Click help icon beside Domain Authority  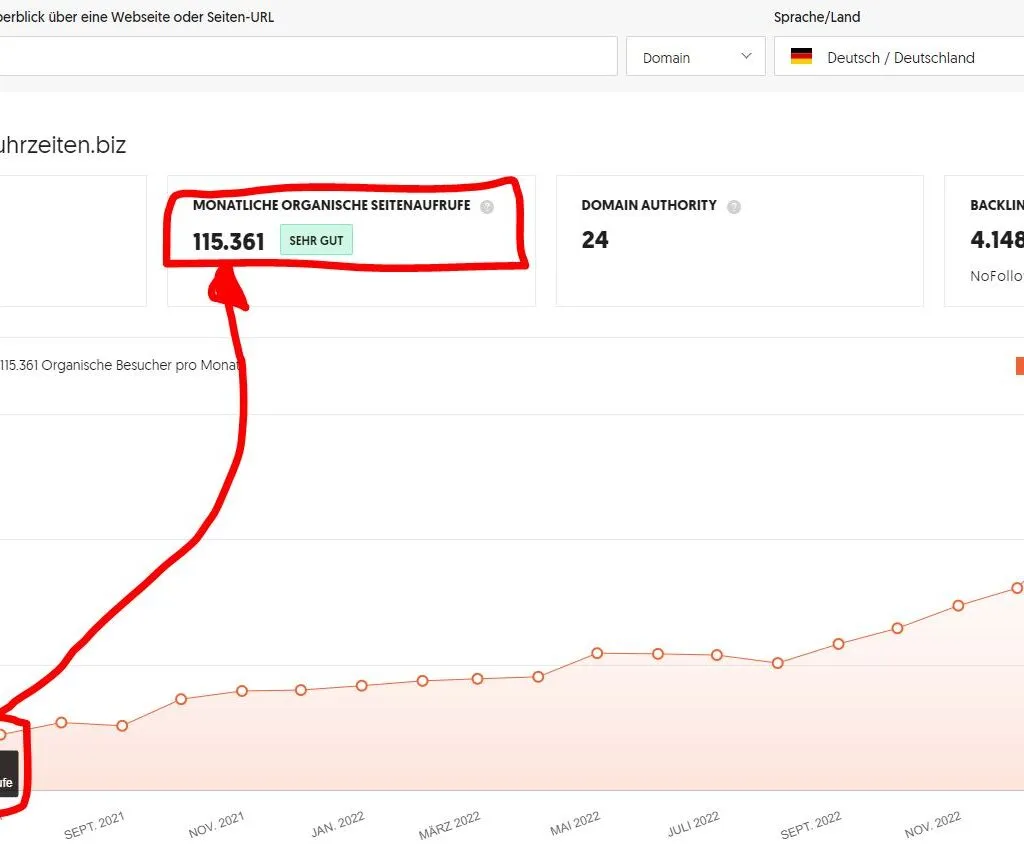(734, 207)
